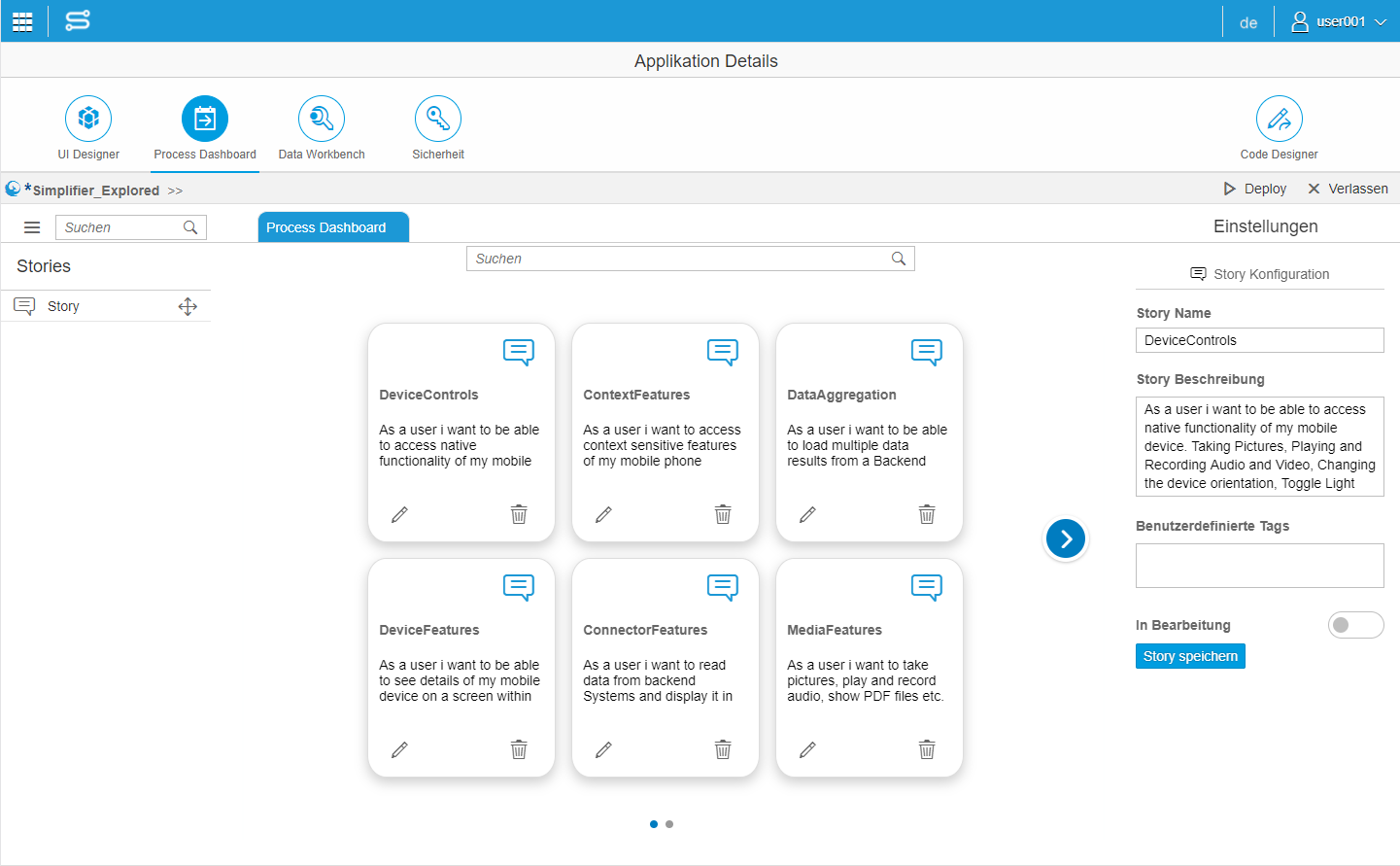Edit the ContextFeatures story with pencil icon
Screen dimensions: 1400x866
pyautogui.click(x=603, y=514)
